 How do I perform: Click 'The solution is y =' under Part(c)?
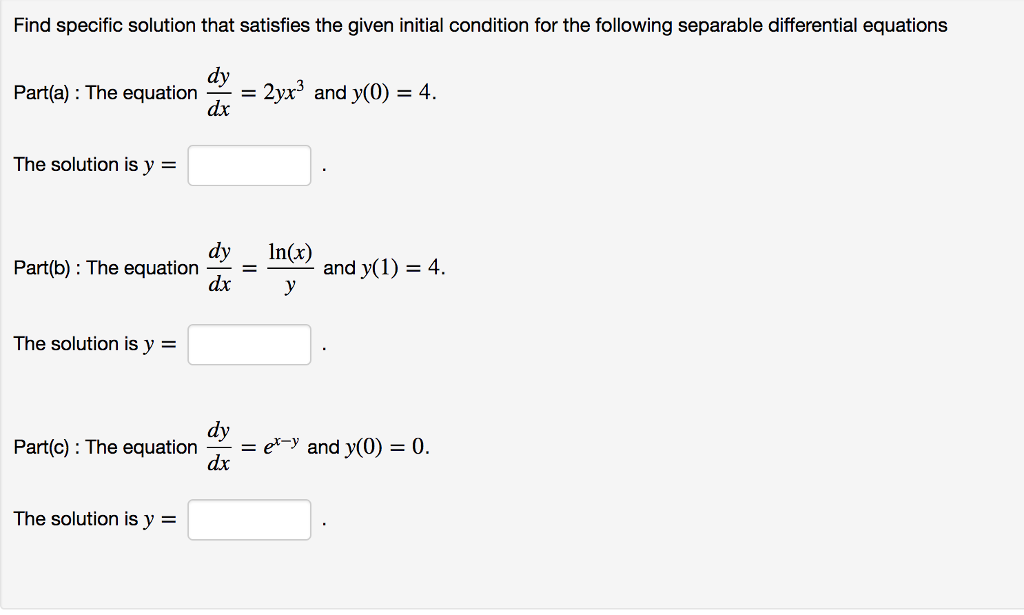pyautogui.click(x=95, y=518)
